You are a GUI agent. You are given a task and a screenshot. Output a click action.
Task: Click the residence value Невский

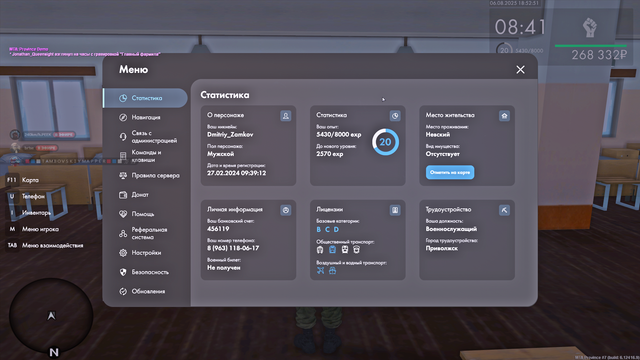pyautogui.click(x=438, y=135)
